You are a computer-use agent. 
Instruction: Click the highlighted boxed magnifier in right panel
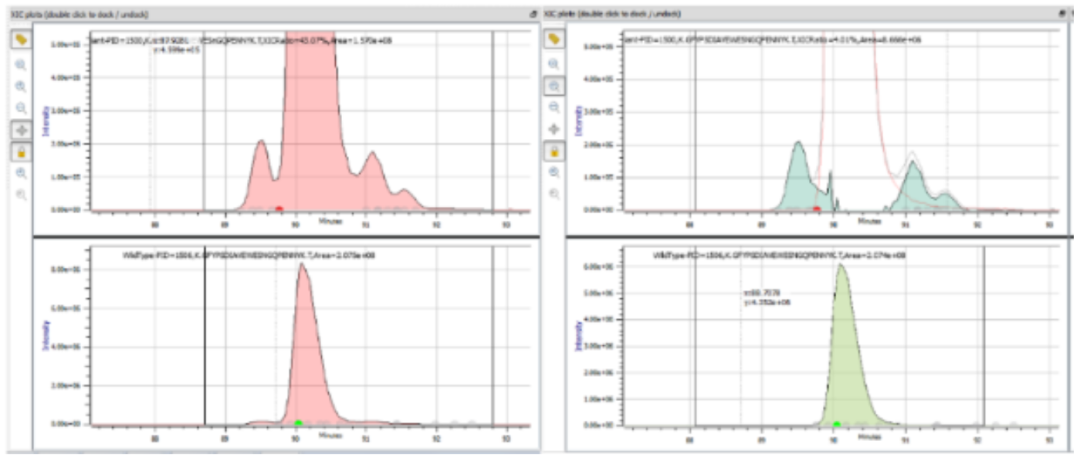click(554, 85)
